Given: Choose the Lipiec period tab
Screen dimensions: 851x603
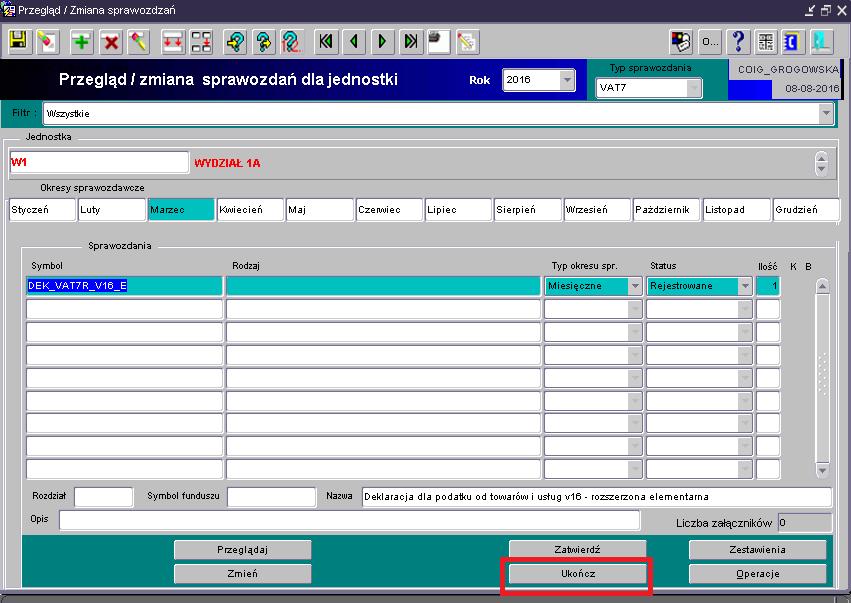Looking at the screenshot, I should pos(458,210).
